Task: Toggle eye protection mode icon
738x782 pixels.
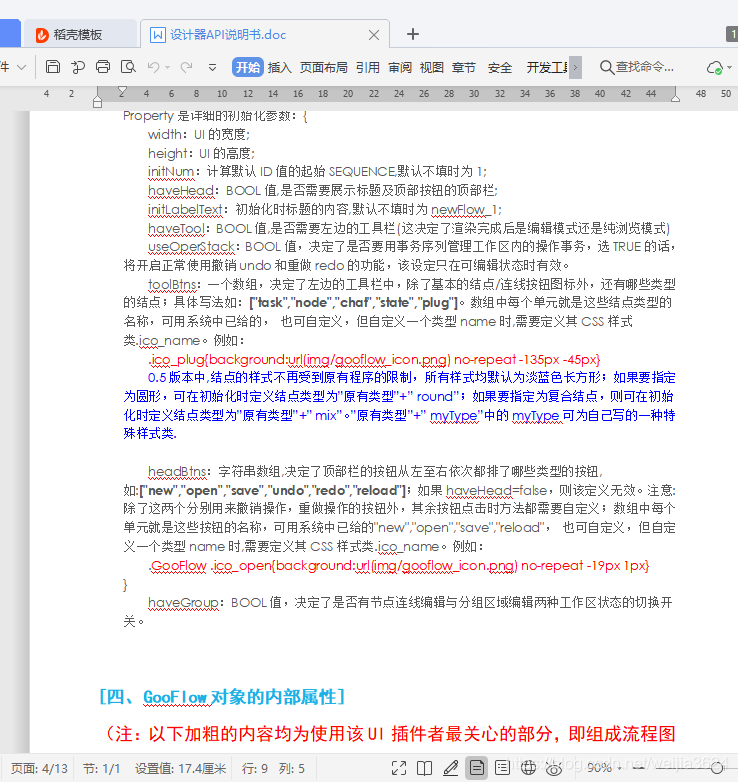Action: 554,769
